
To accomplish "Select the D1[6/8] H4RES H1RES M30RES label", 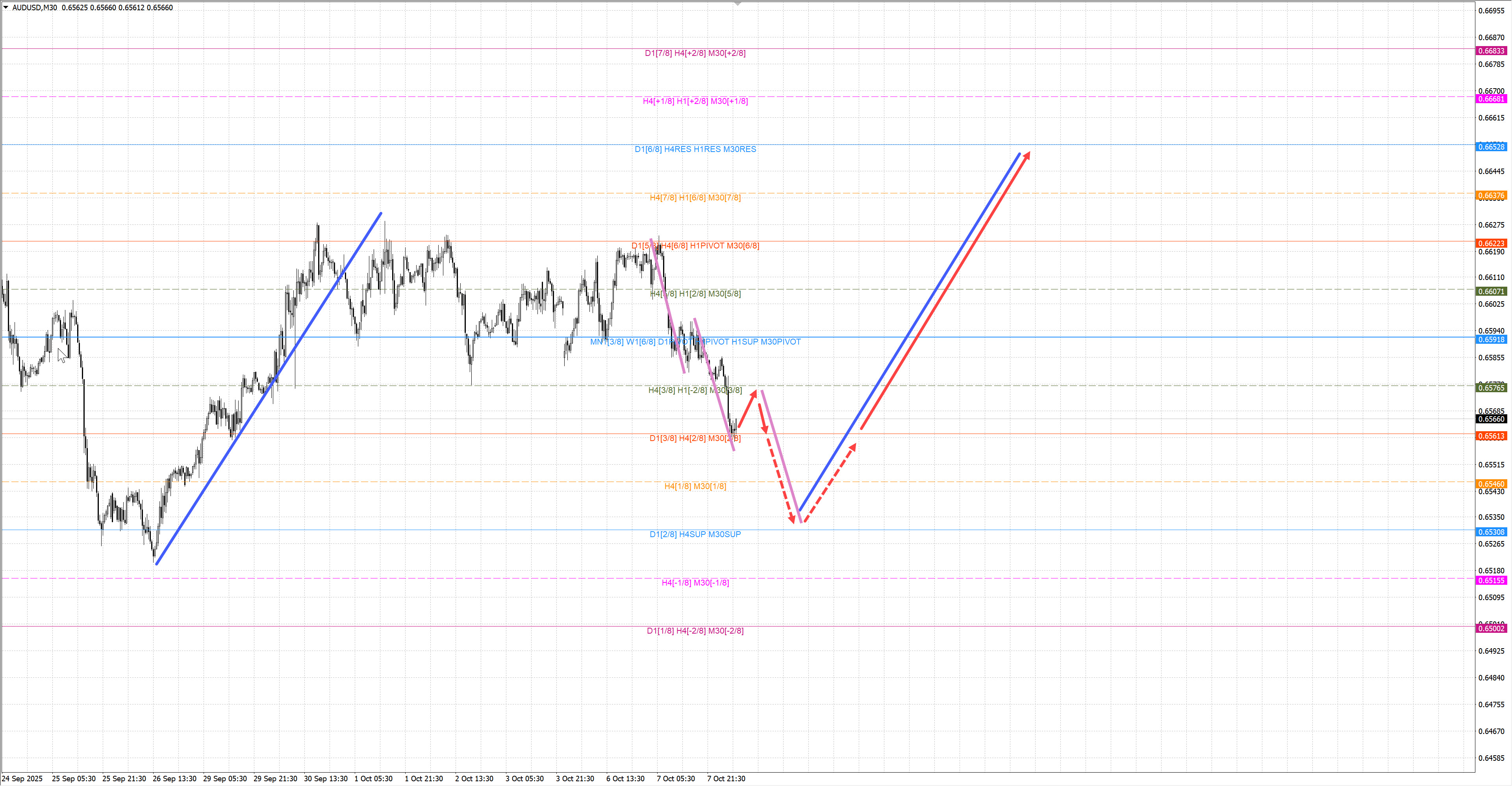I will (695, 149).
